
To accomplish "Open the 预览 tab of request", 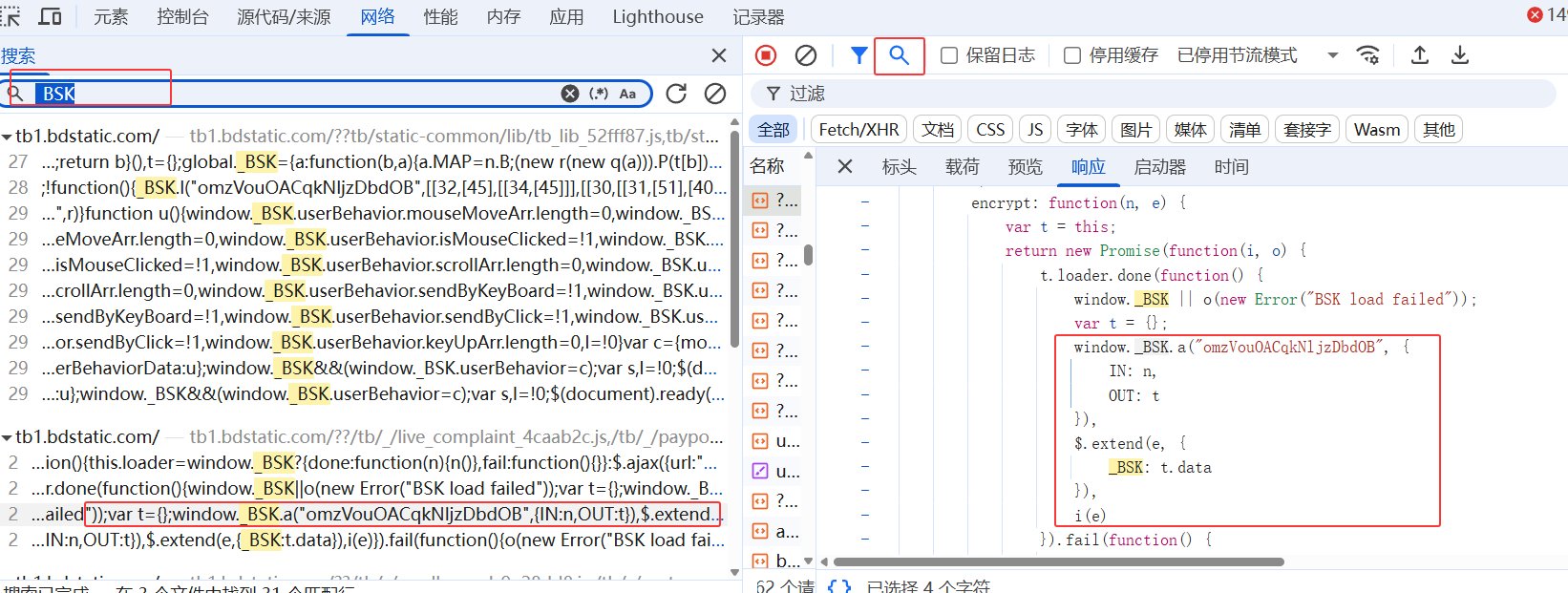I will 1026,167.
